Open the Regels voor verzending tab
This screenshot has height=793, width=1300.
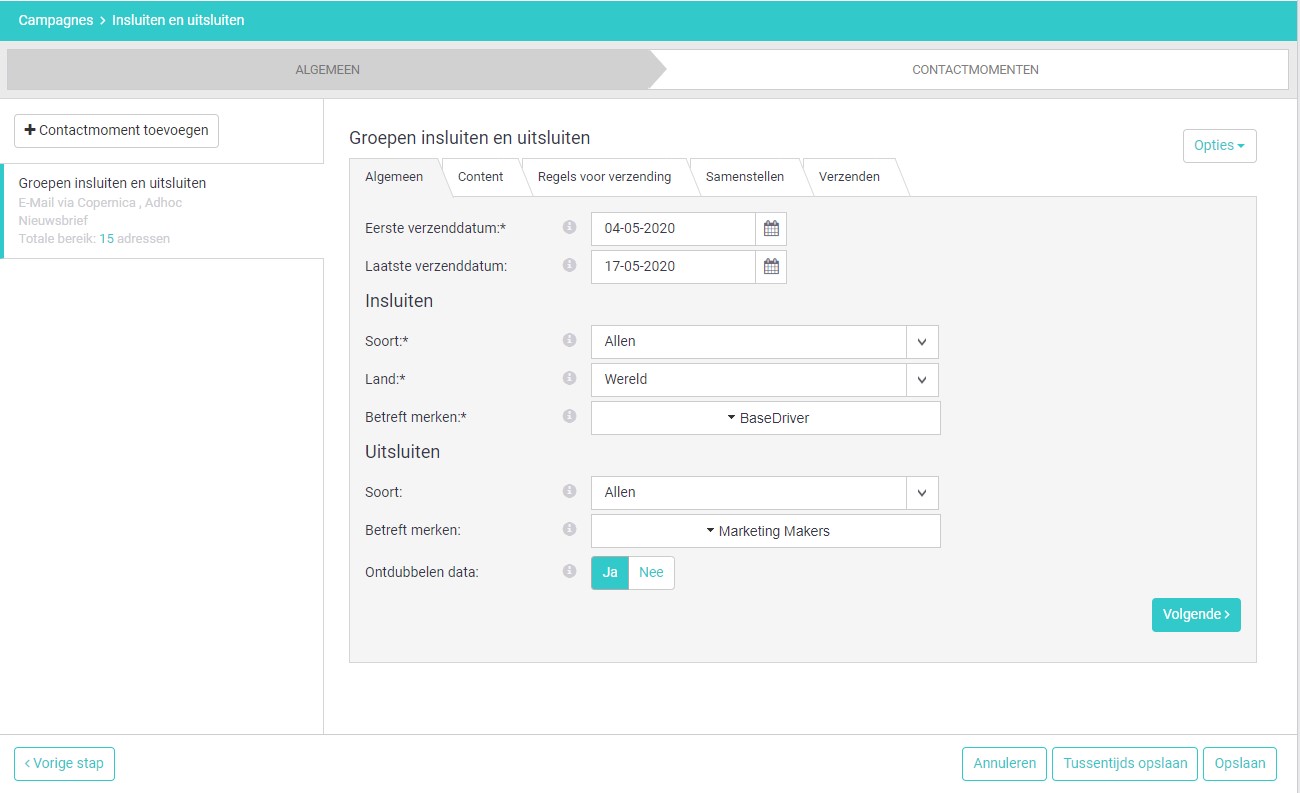click(604, 177)
